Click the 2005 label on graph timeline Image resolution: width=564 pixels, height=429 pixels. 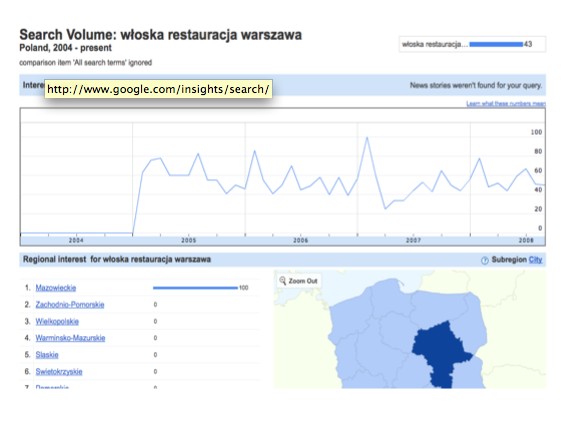188,240
